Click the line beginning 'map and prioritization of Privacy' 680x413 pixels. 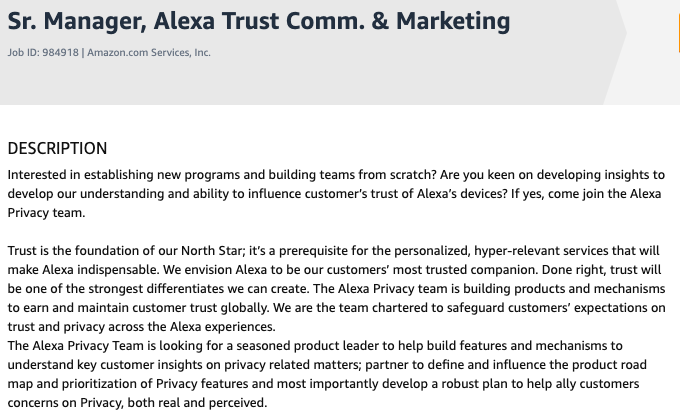[x=323, y=384]
